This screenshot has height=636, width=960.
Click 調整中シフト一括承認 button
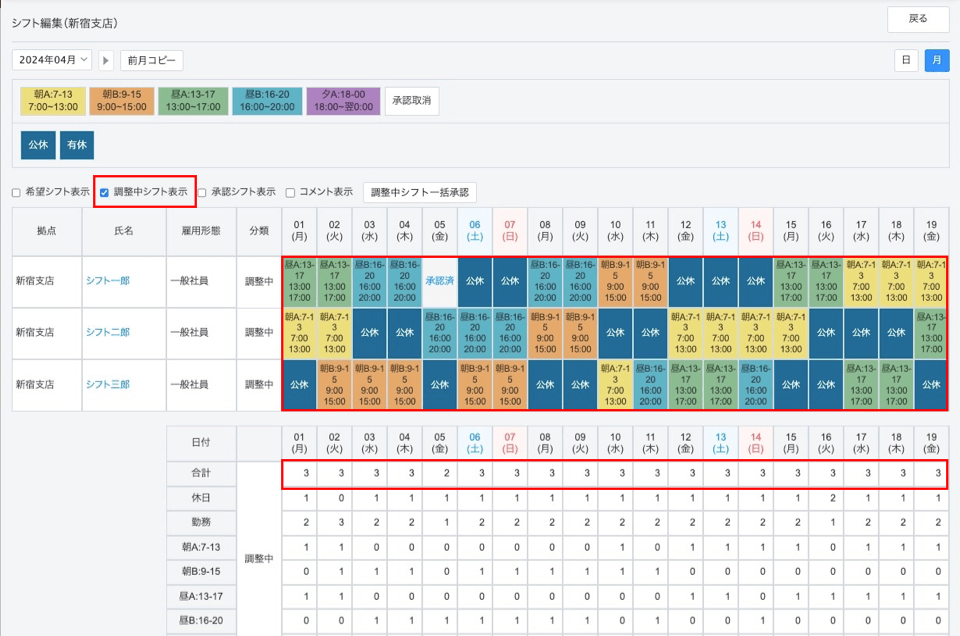[x=419, y=192]
